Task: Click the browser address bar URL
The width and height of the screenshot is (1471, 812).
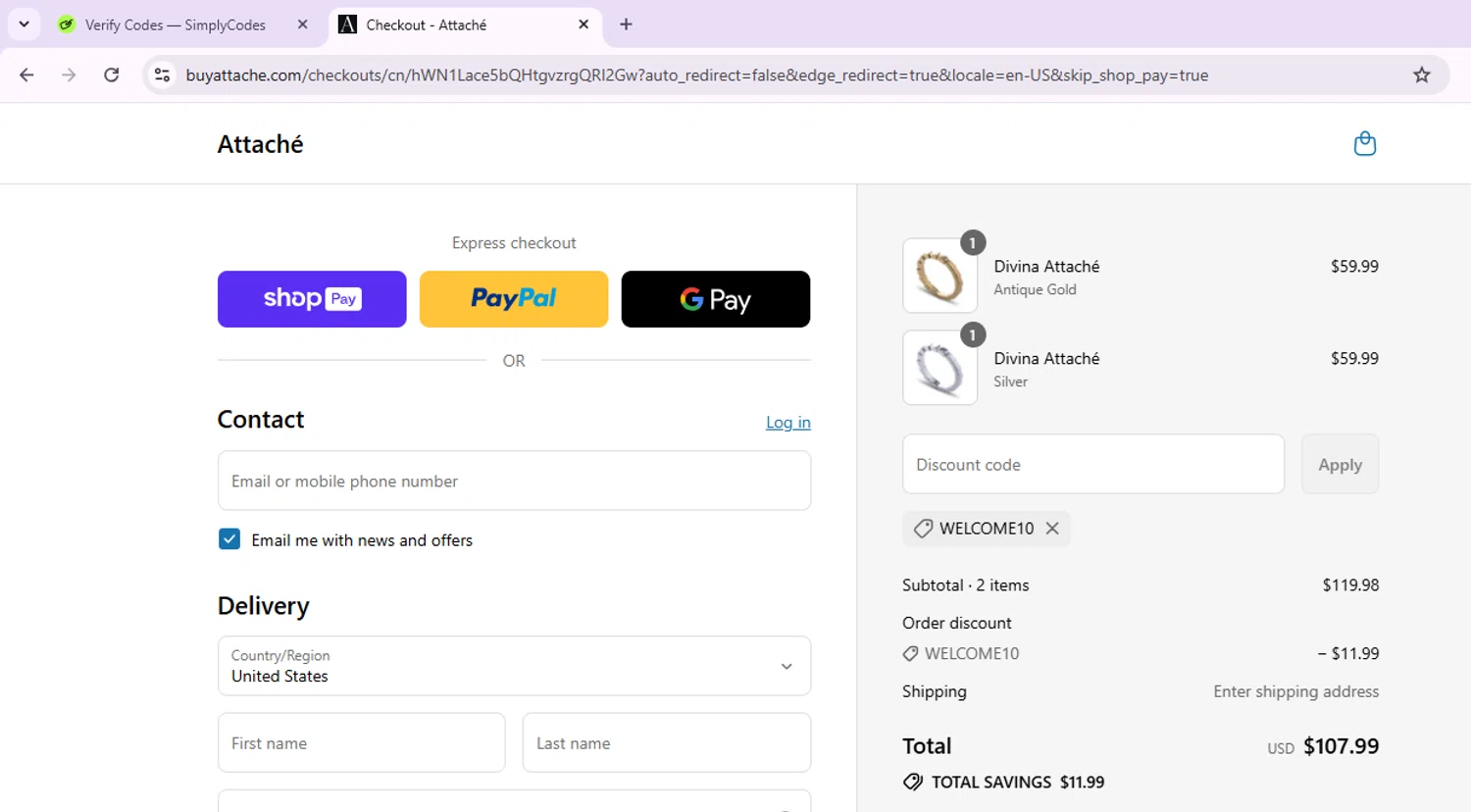Action: (696, 75)
